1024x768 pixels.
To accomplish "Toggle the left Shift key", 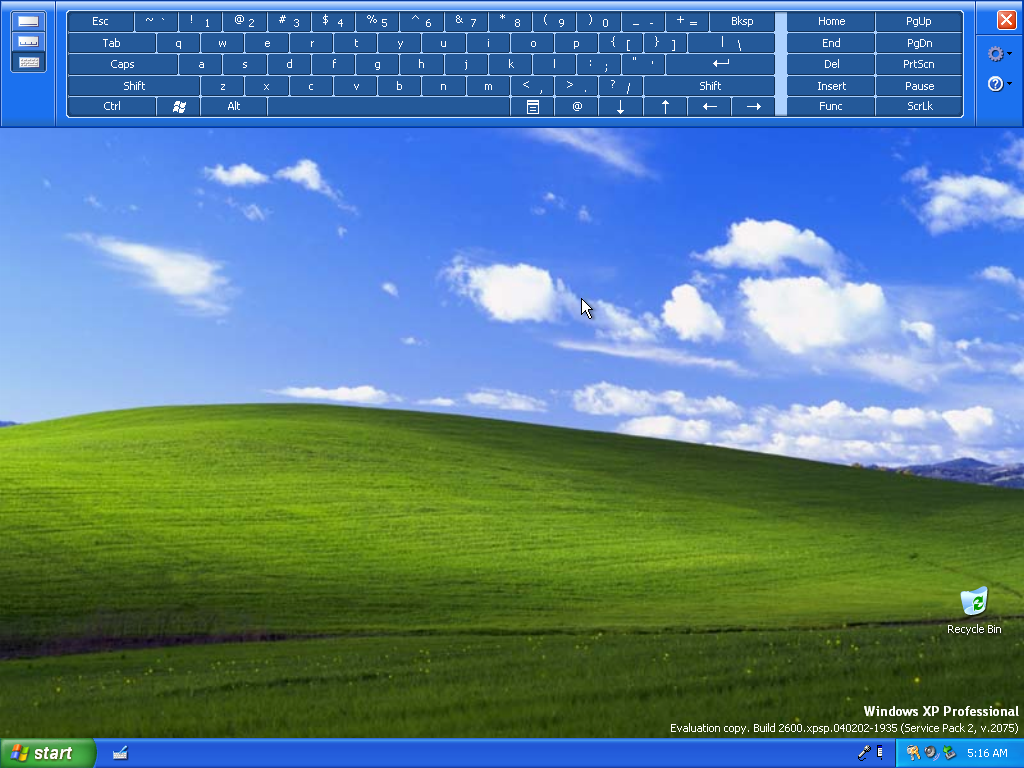I will pyautogui.click(x=134, y=86).
